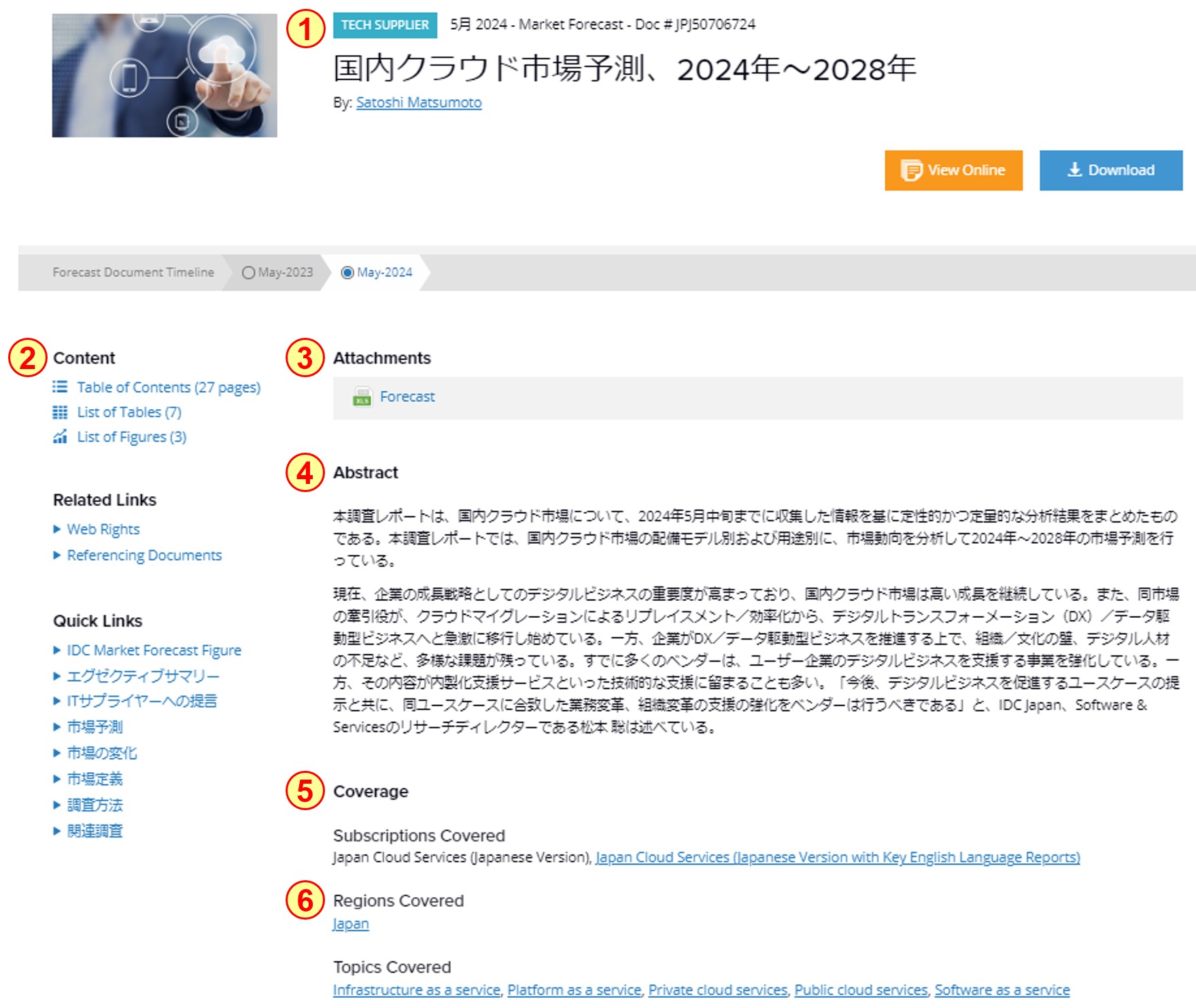The height and width of the screenshot is (1008, 1196).
Task: Open the Software as a service topic
Action: click(x=1002, y=990)
